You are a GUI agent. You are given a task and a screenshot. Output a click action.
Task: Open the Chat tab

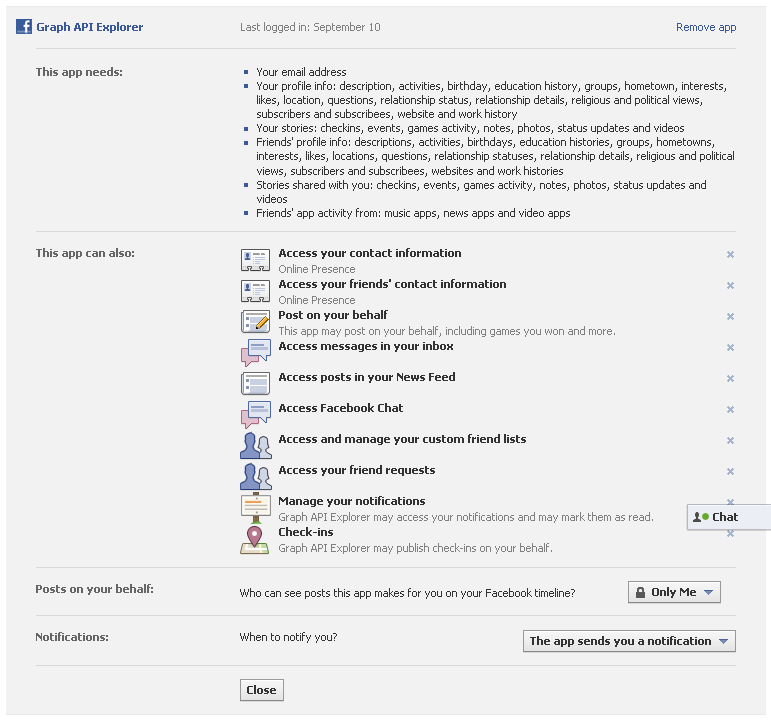click(x=725, y=517)
